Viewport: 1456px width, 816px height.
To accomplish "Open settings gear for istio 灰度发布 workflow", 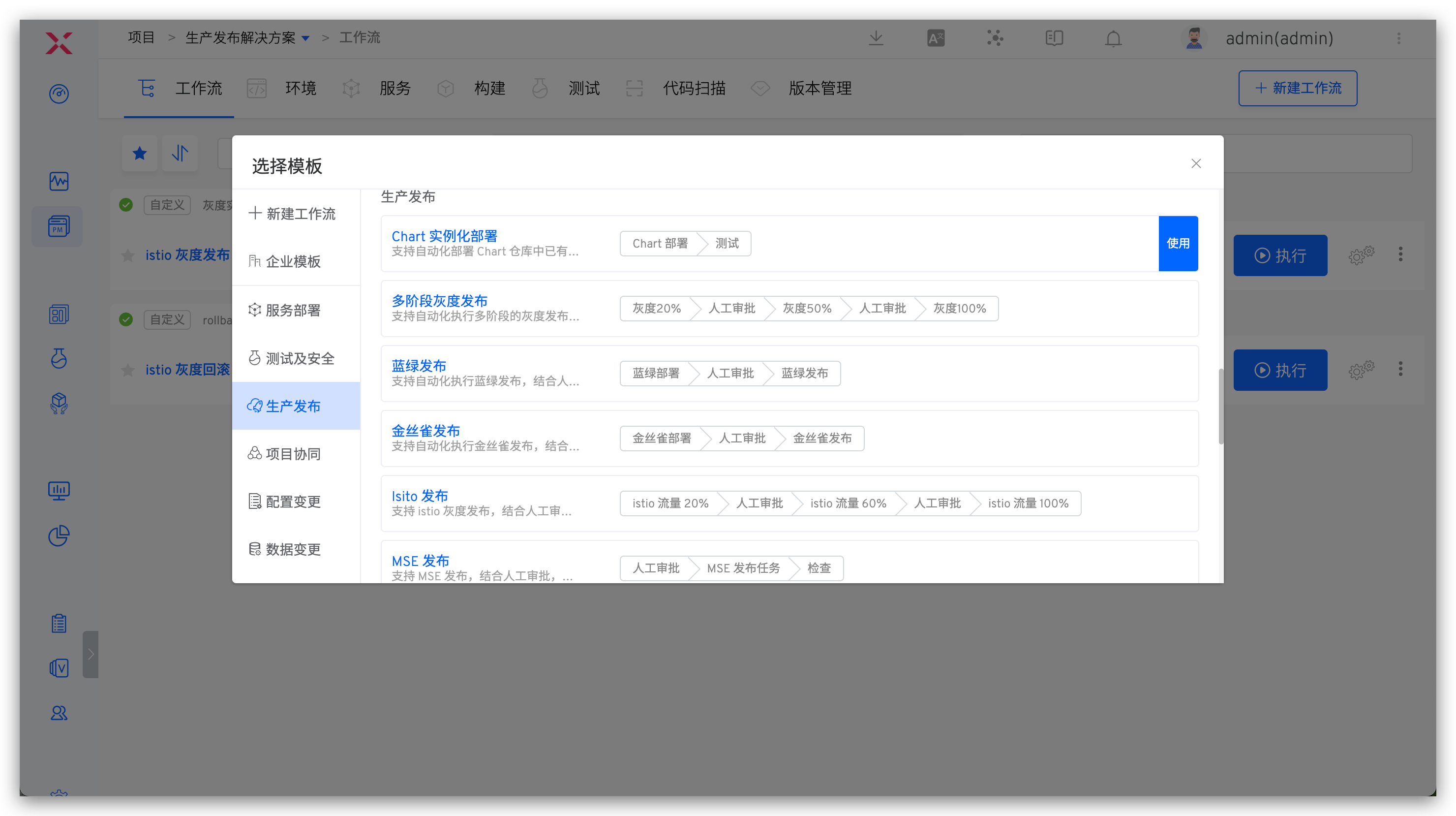I will point(1361,255).
